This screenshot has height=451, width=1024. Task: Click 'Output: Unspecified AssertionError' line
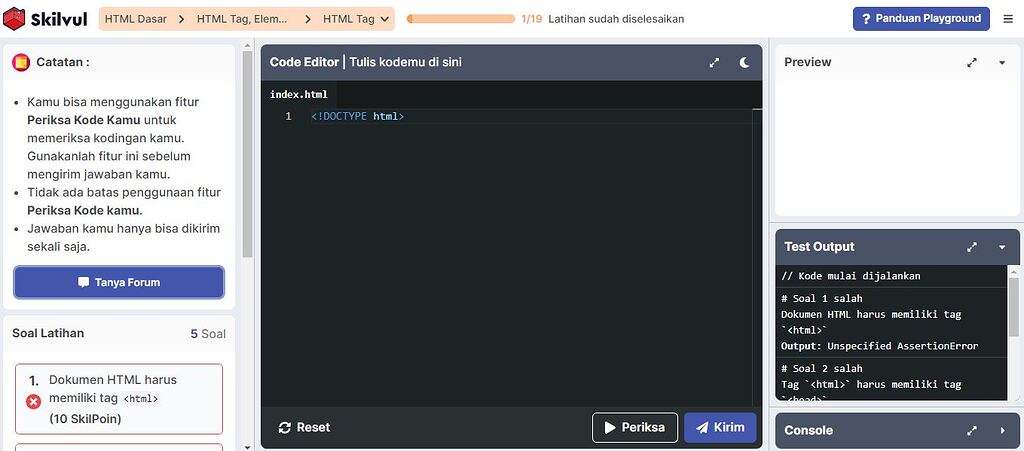click(880, 346)
